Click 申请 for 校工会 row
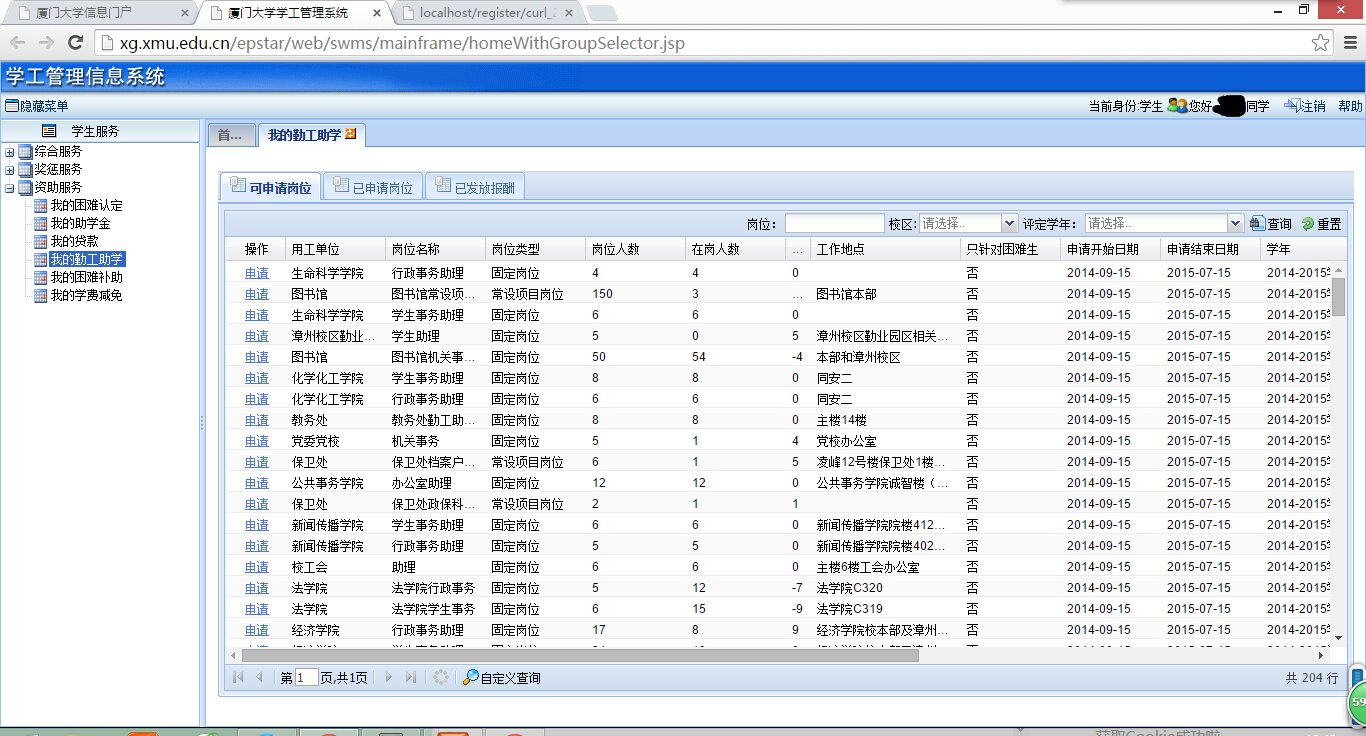 point(257,567)
